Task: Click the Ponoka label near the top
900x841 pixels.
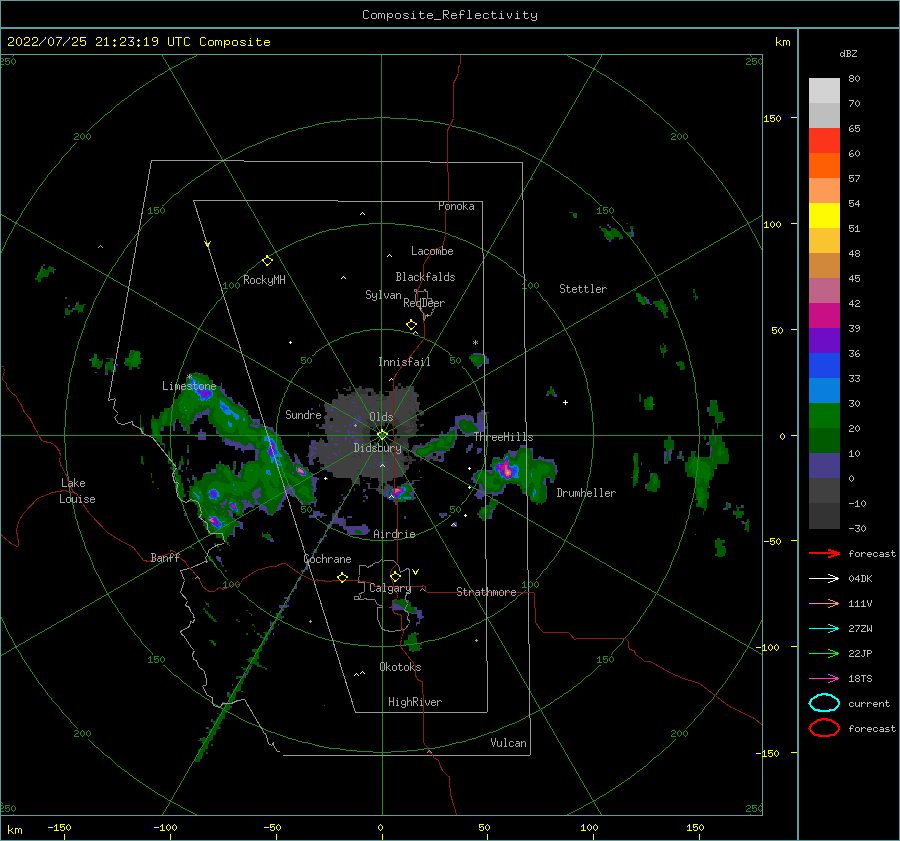Action: point(456,206)
